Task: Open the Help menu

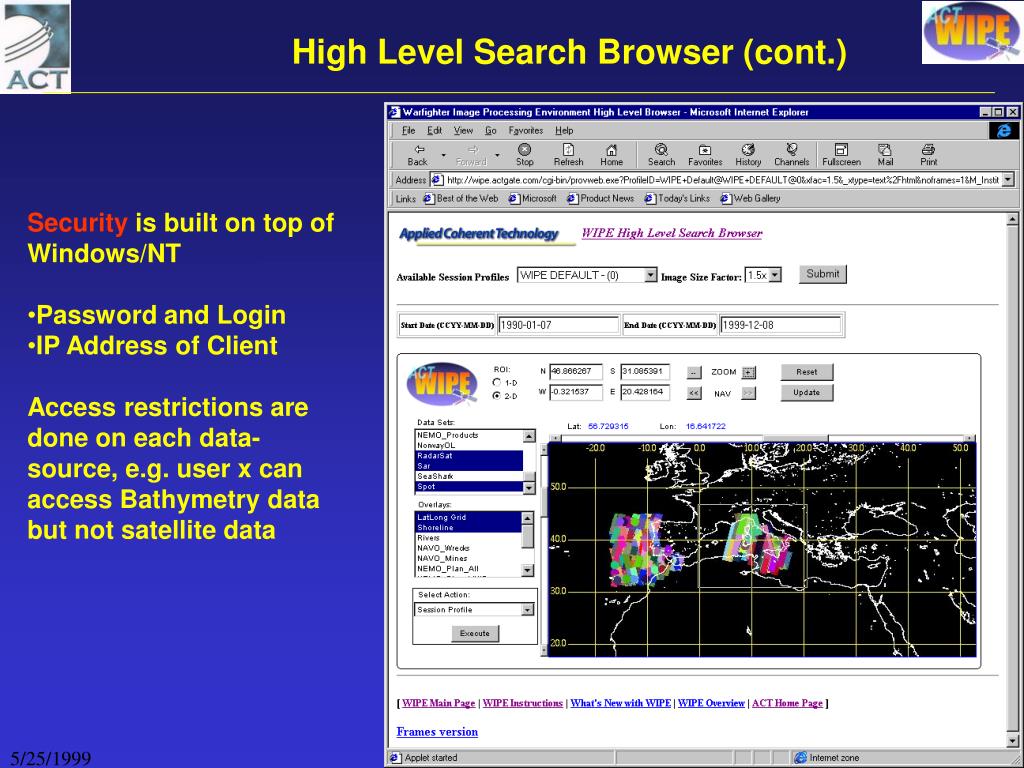Action: (564, 131)
